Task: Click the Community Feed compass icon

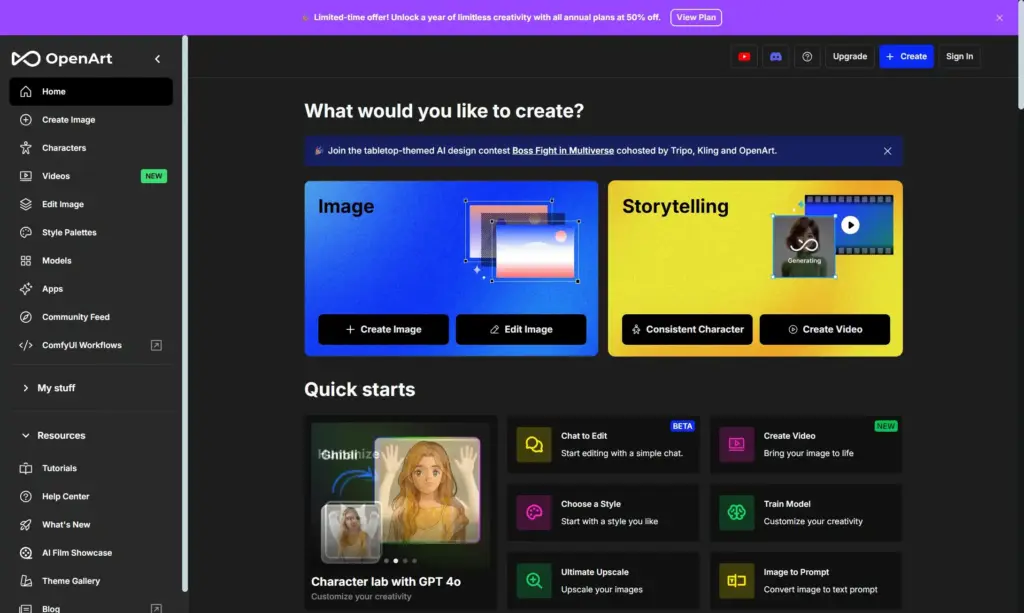Action: pyautogui.click(x=25, y=317)
